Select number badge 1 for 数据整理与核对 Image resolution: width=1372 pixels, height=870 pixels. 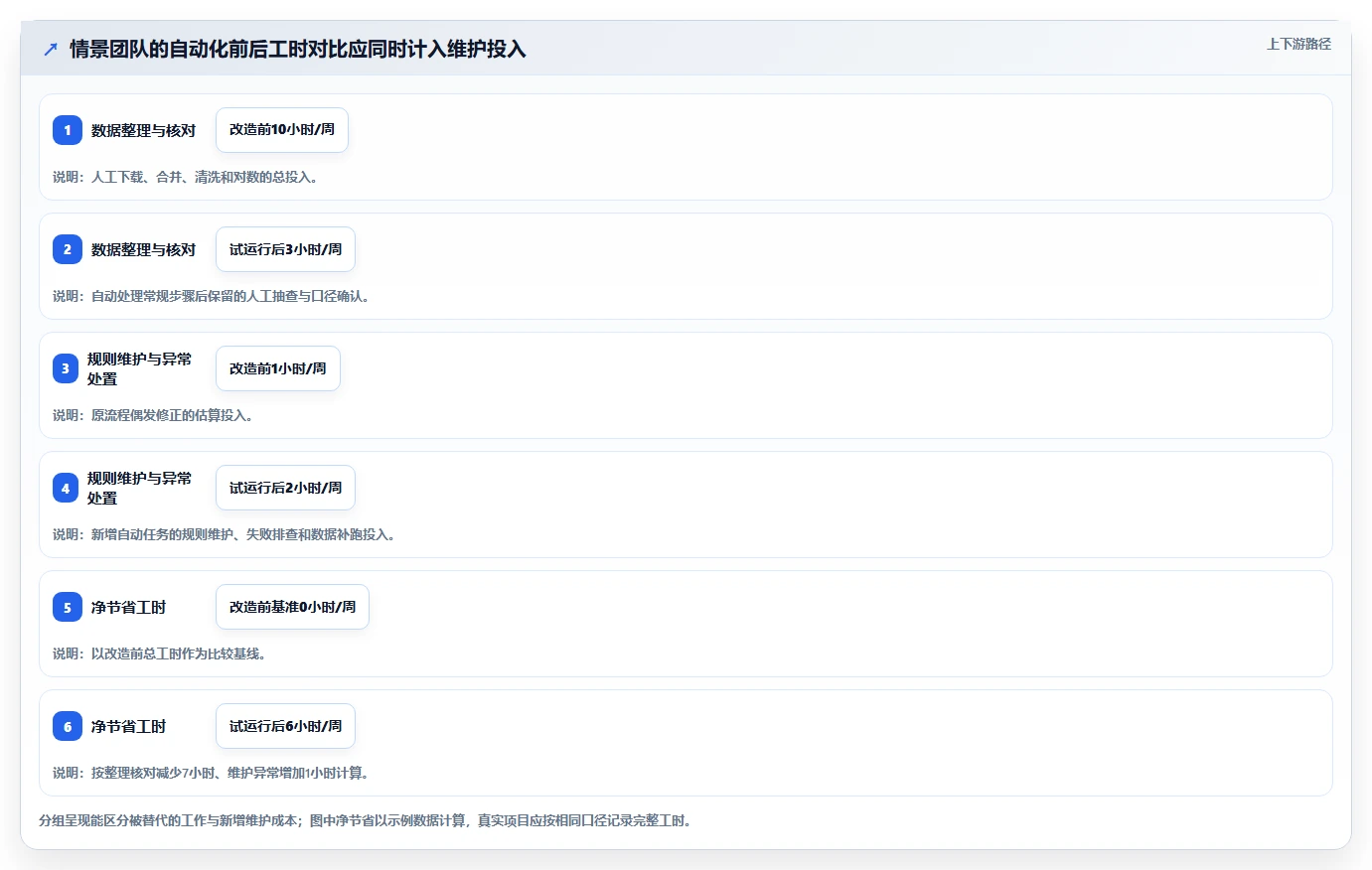(x=68, y=130)
